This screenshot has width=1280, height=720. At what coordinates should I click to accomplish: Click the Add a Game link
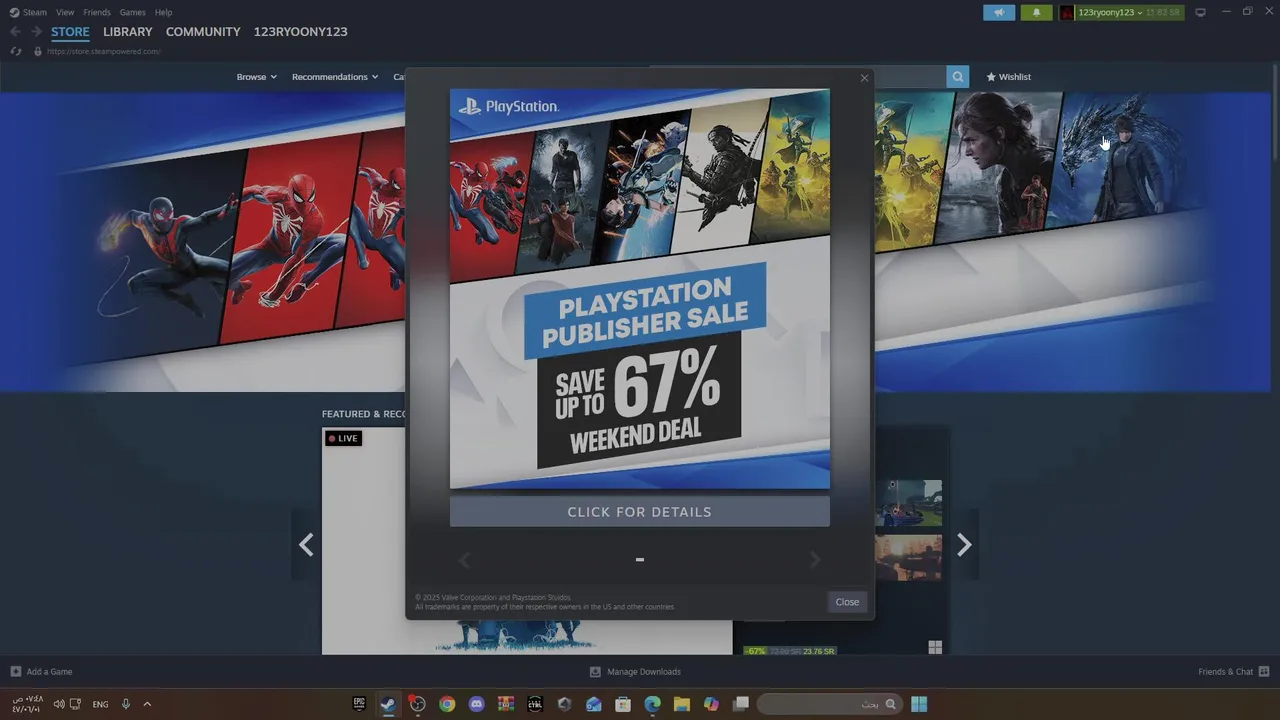pos(49,672)
